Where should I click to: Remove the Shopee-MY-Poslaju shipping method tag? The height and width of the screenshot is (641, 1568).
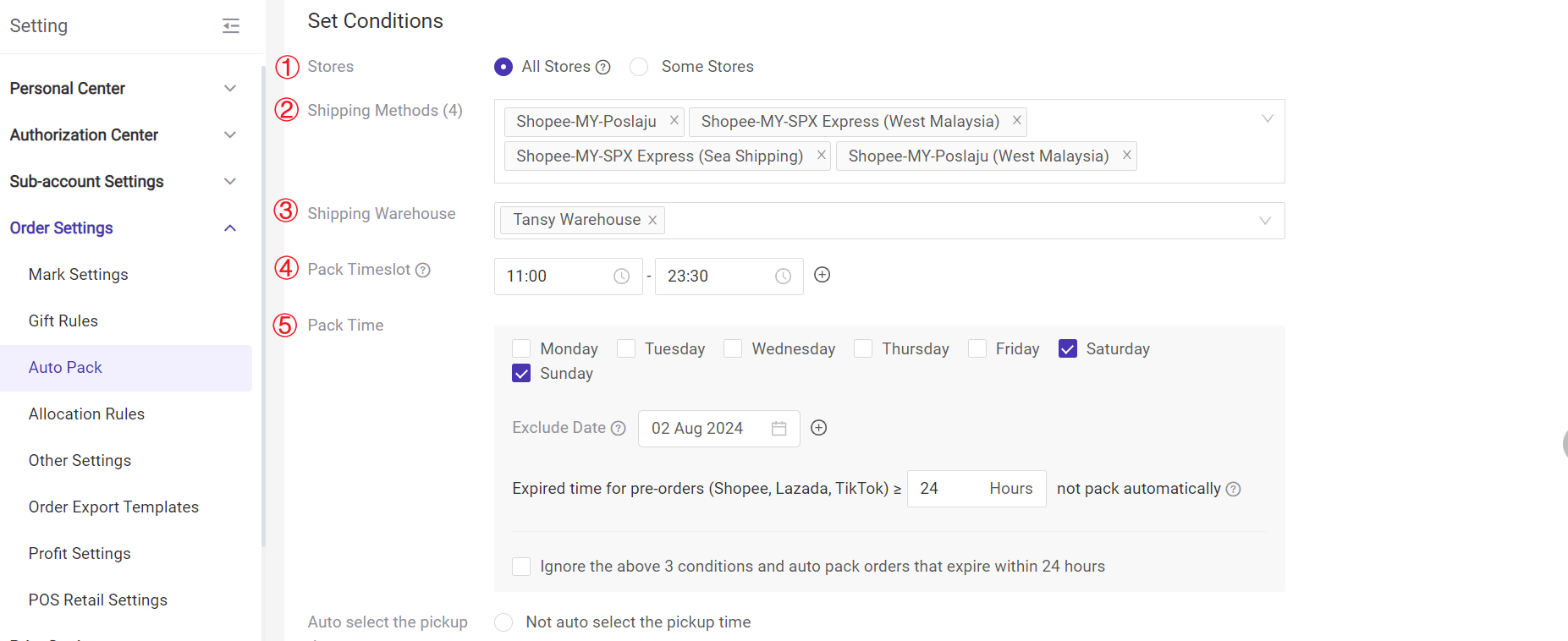click(x=674, y=120)
